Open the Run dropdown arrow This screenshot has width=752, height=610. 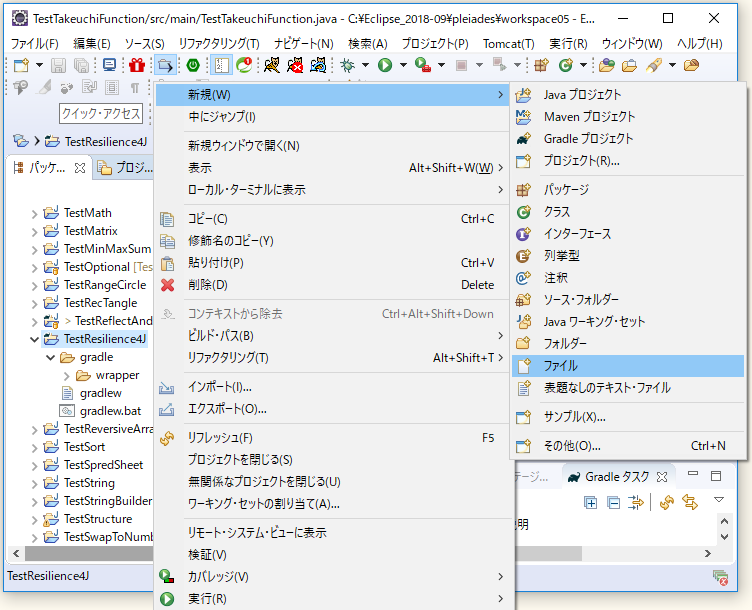(x=403, y=65)
